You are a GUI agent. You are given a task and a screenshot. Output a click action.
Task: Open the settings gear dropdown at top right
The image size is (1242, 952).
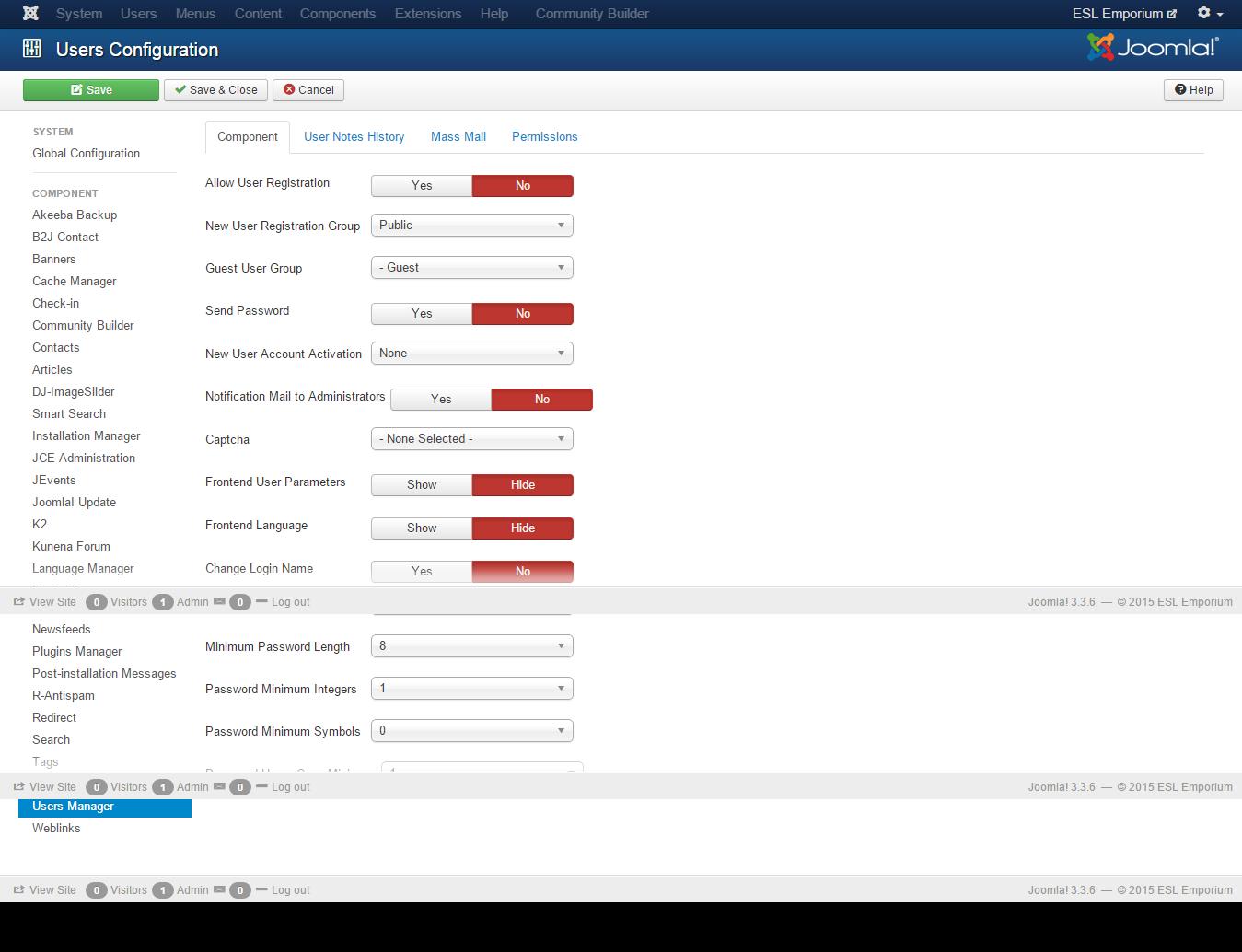[x=1210, y=13]
